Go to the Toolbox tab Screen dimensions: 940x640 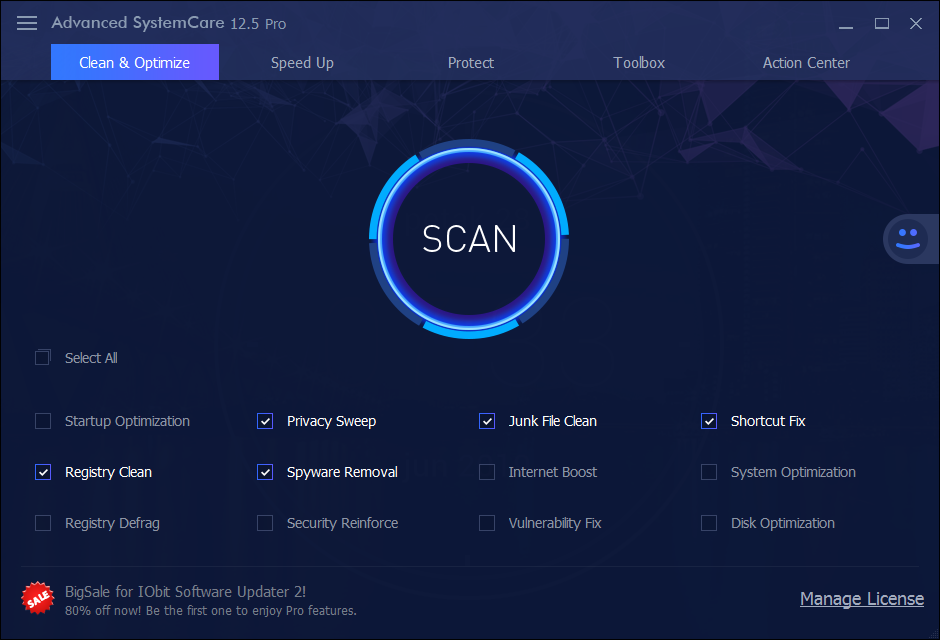tap(639, 63)
